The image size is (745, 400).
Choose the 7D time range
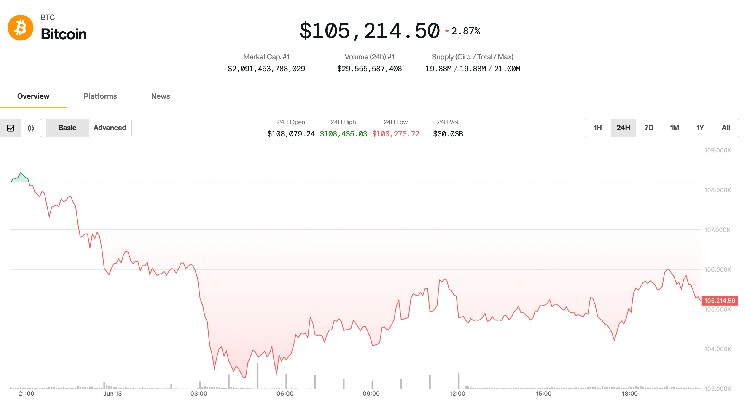pos(649,128)
